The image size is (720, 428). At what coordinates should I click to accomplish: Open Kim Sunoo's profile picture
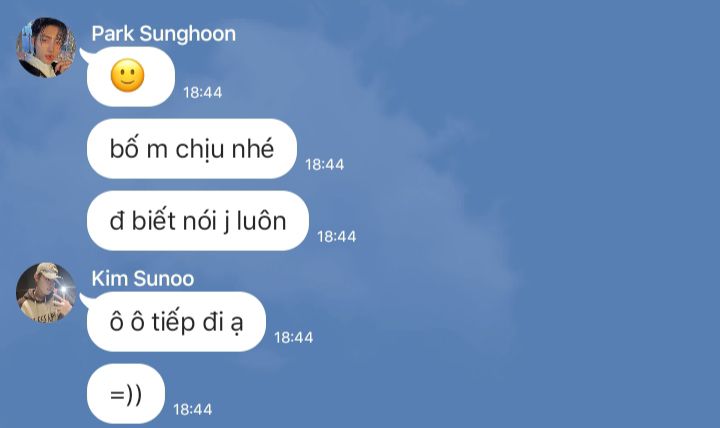point(46,293)
